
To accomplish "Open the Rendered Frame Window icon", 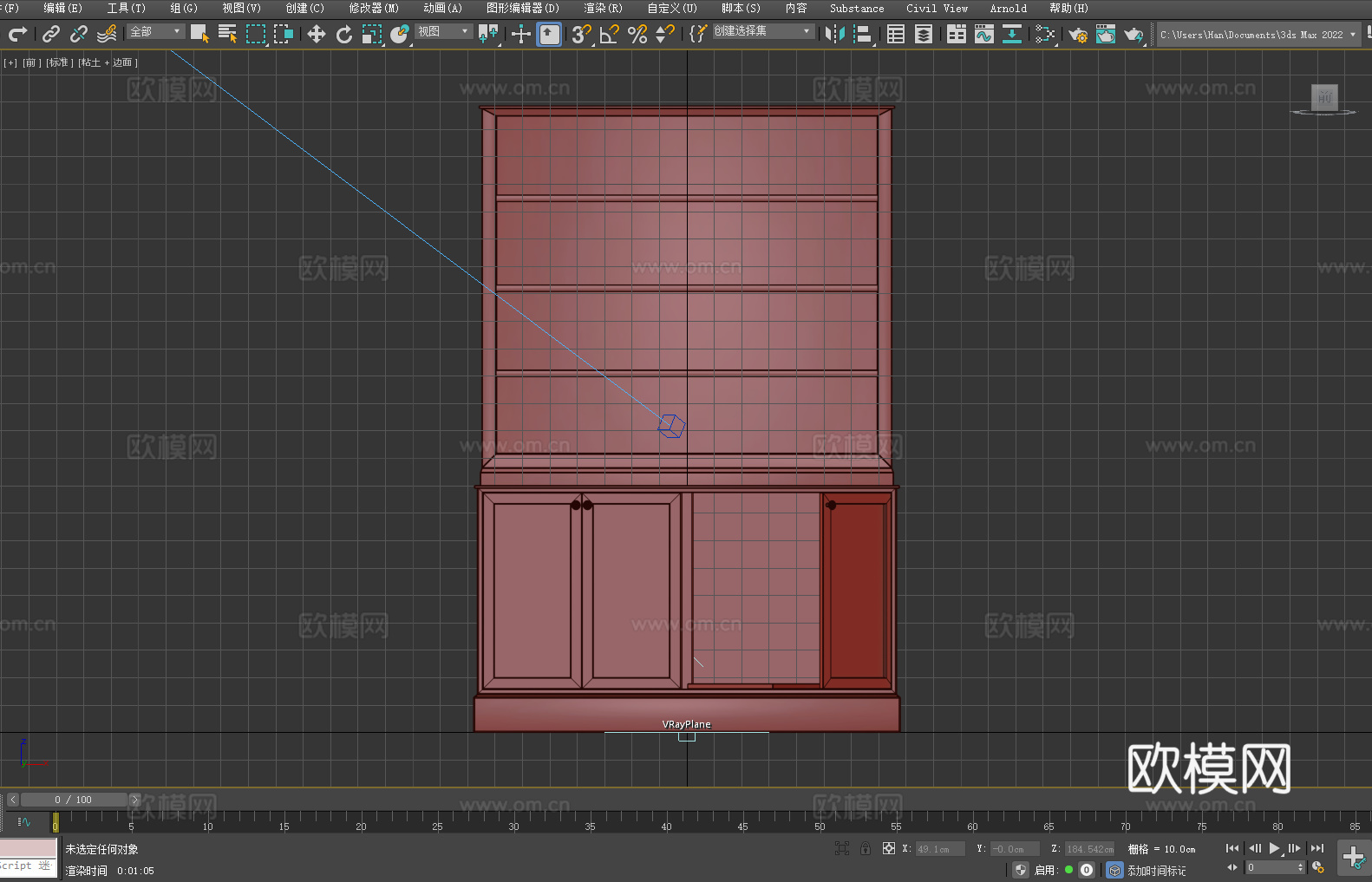I will pos(1106,34).
